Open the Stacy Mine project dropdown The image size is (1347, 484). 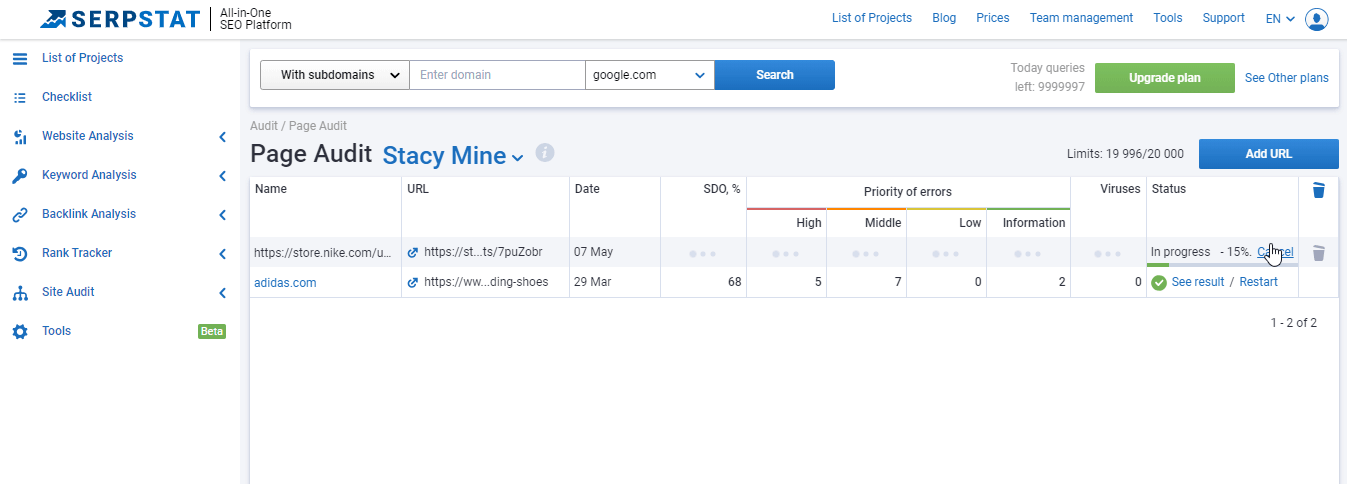[453, 155]
